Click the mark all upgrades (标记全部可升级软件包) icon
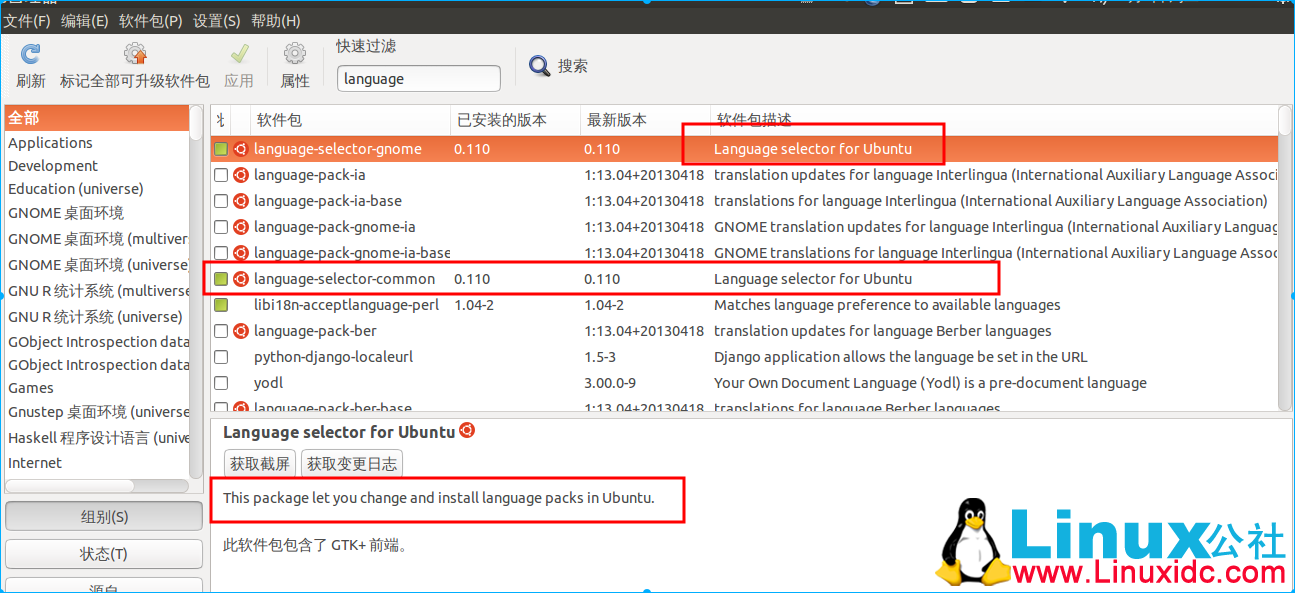This screenshot has height=593, width=1295. point(135,55)
